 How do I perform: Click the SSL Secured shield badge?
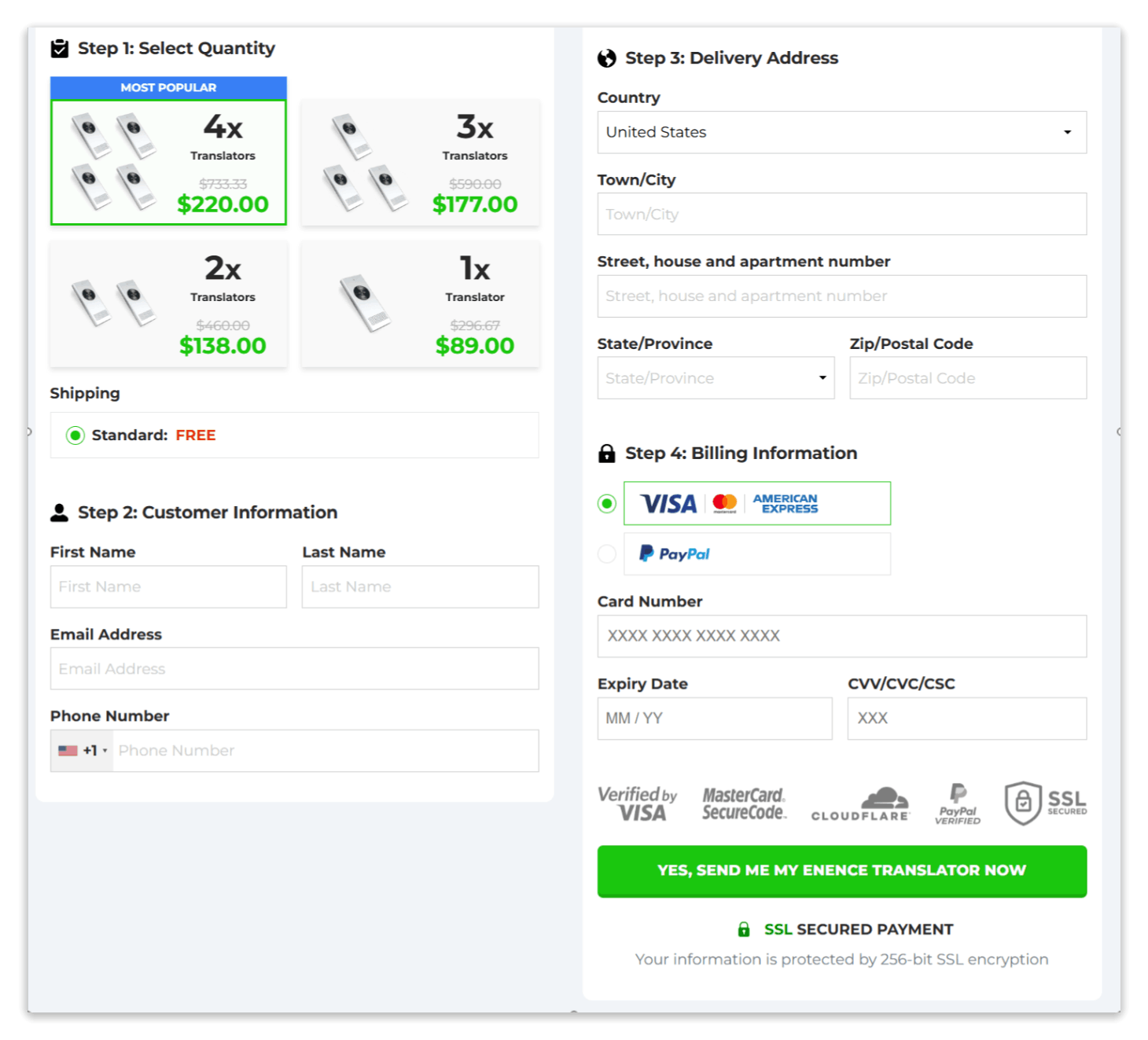(1046, 803)
